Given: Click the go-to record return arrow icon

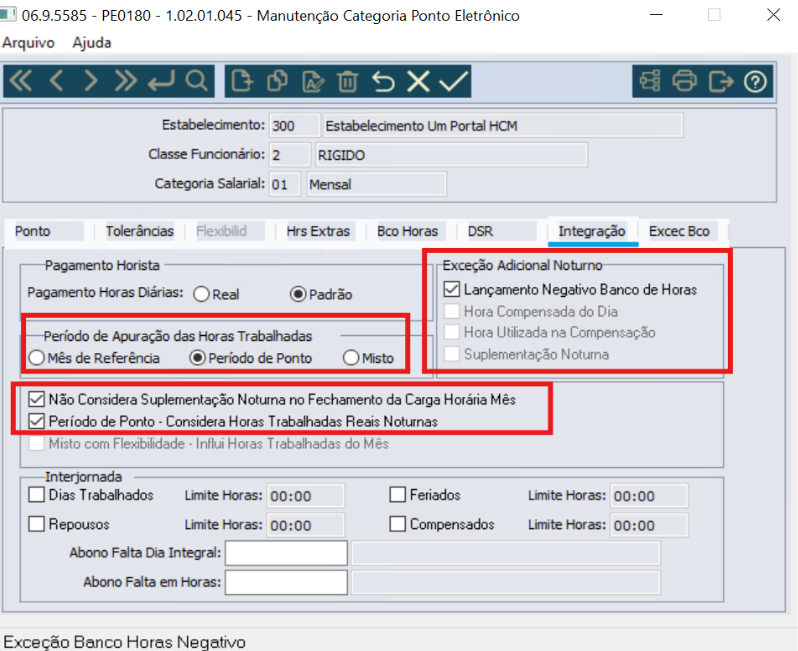Looking at the screenshot, I should (x=161, y=81).
